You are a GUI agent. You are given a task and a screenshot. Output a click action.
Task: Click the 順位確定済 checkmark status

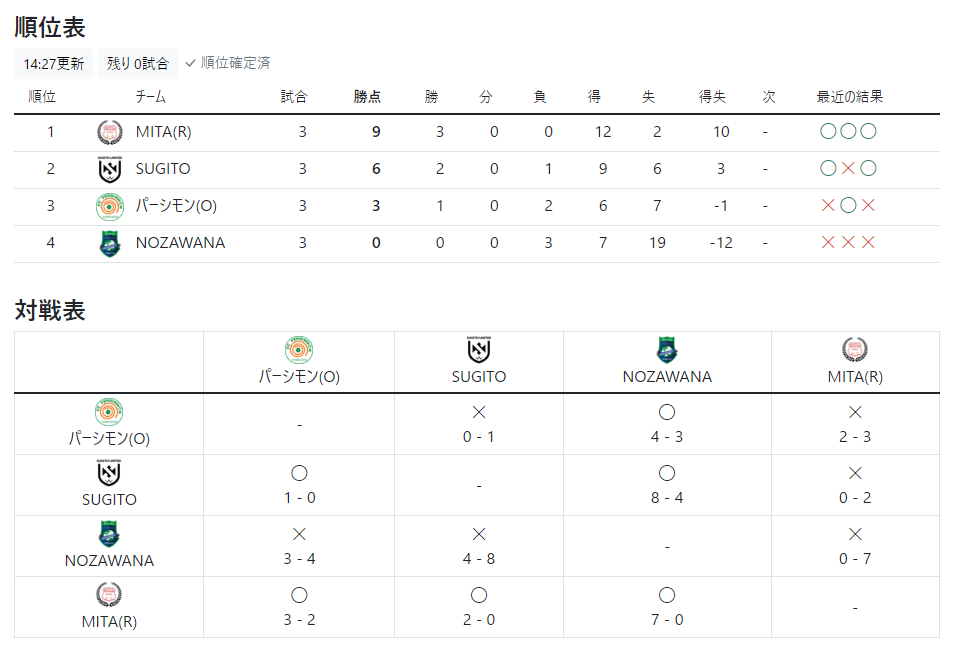click(x=228, y=63)
